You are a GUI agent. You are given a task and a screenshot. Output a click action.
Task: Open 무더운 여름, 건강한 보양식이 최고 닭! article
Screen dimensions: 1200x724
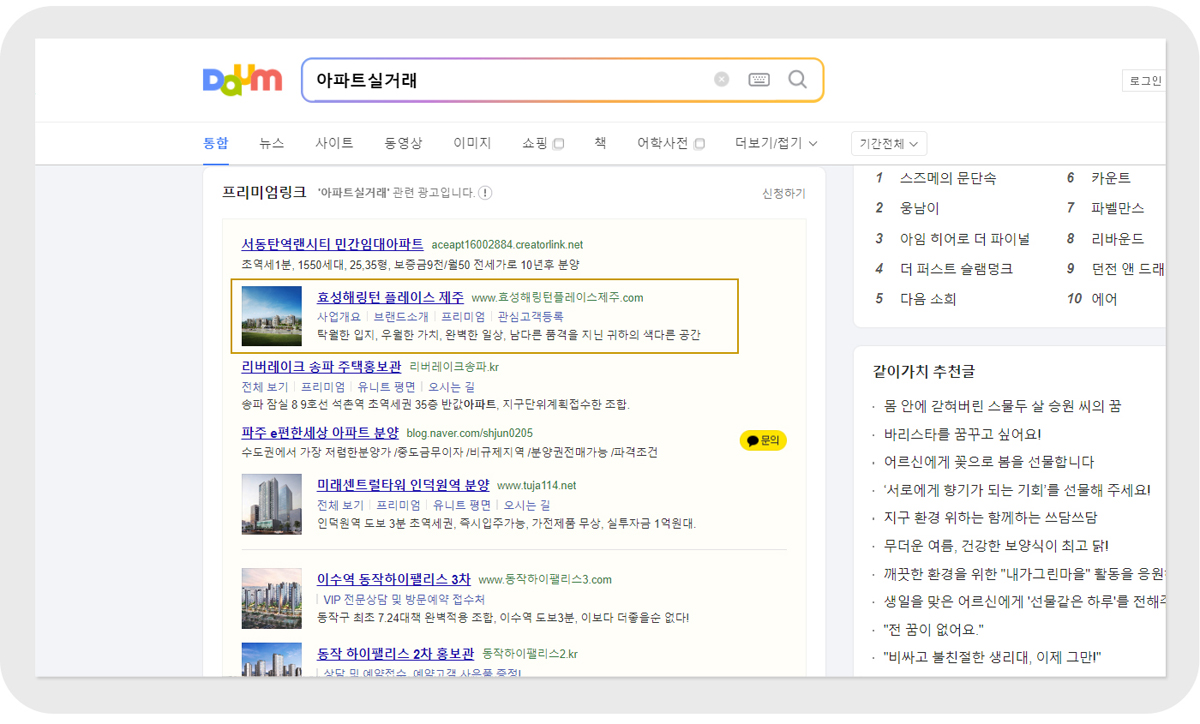(996, 546)
